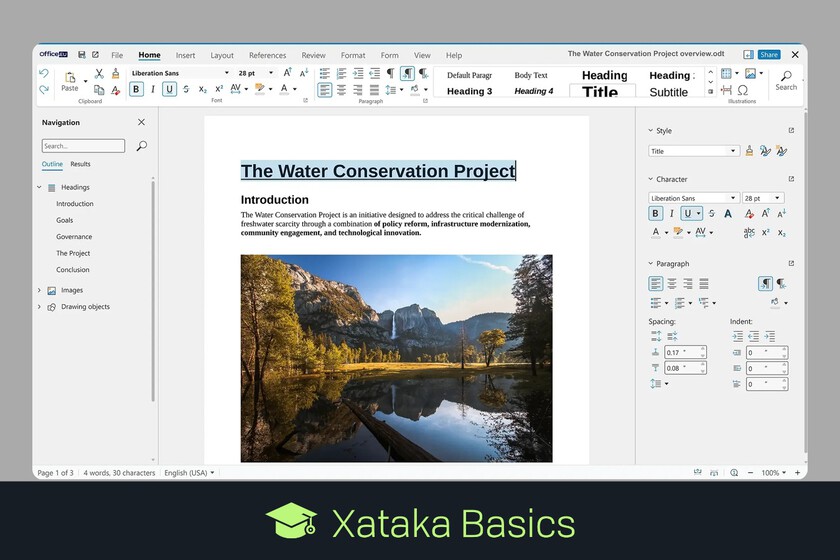Click the Strikethrough icon in ribbon

186,89
